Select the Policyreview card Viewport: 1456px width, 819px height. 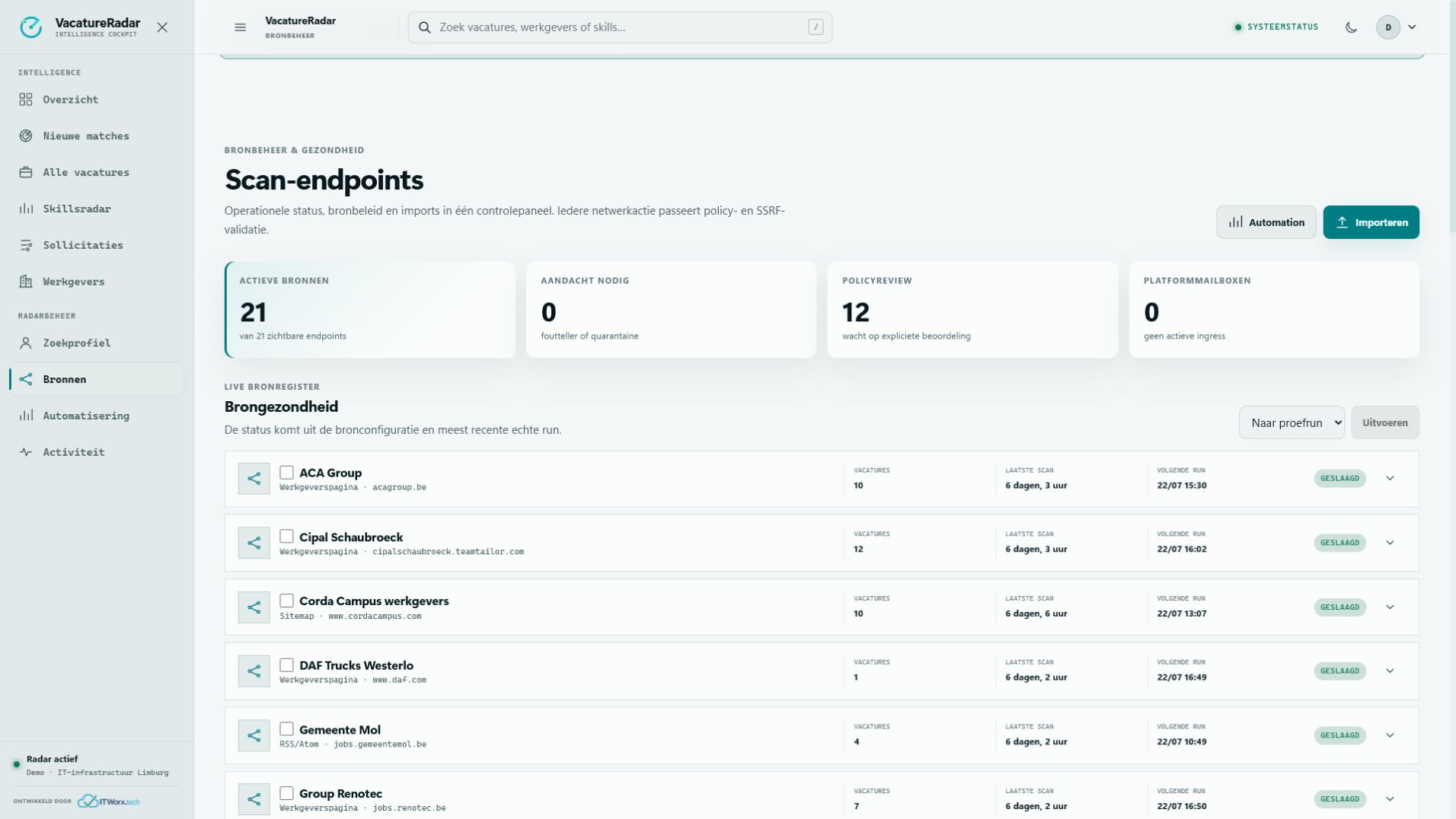(972, 310)
